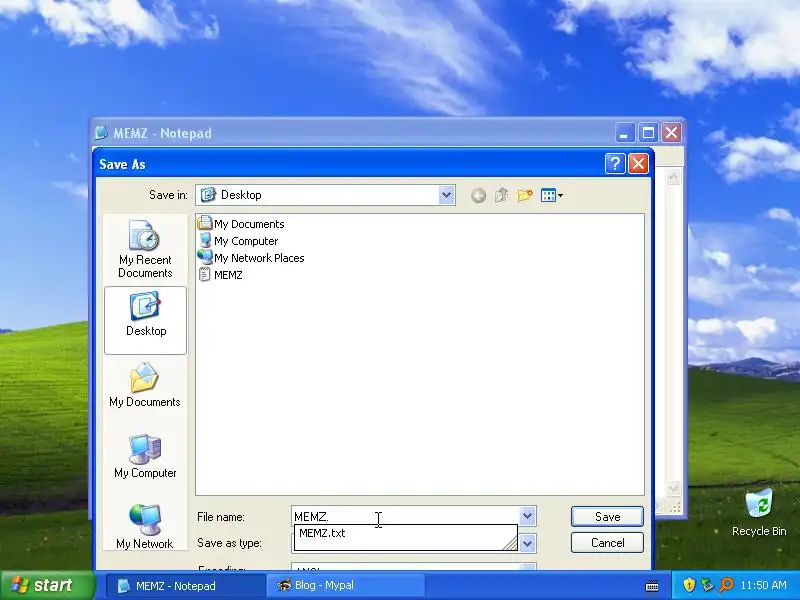Click the orange magnifier tray icon

[726, 585]
